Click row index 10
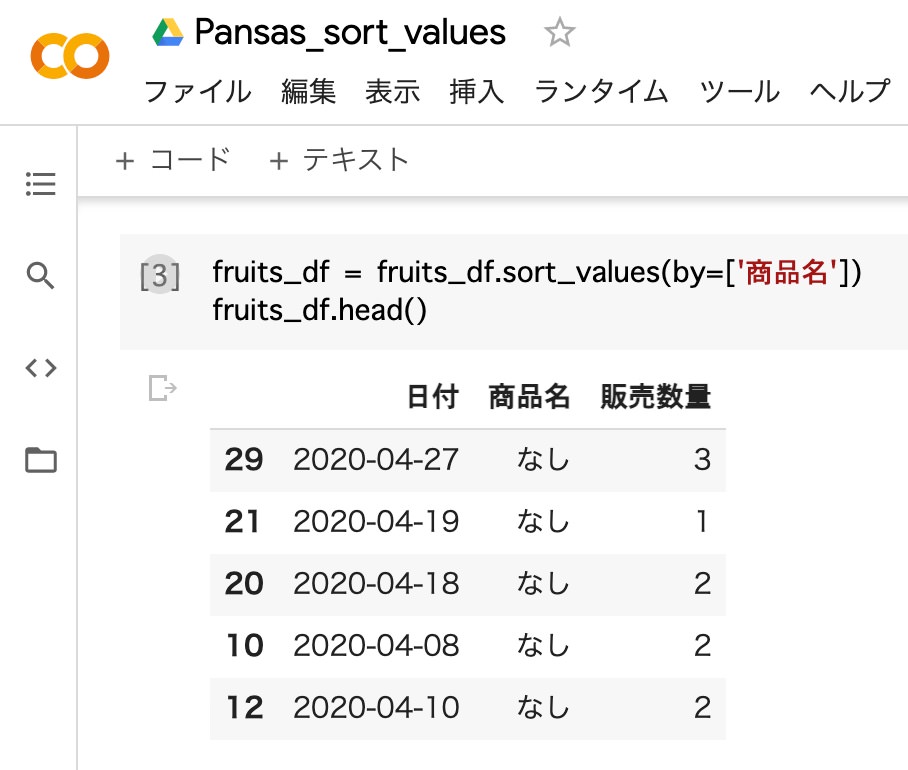 tap(245, 646)
